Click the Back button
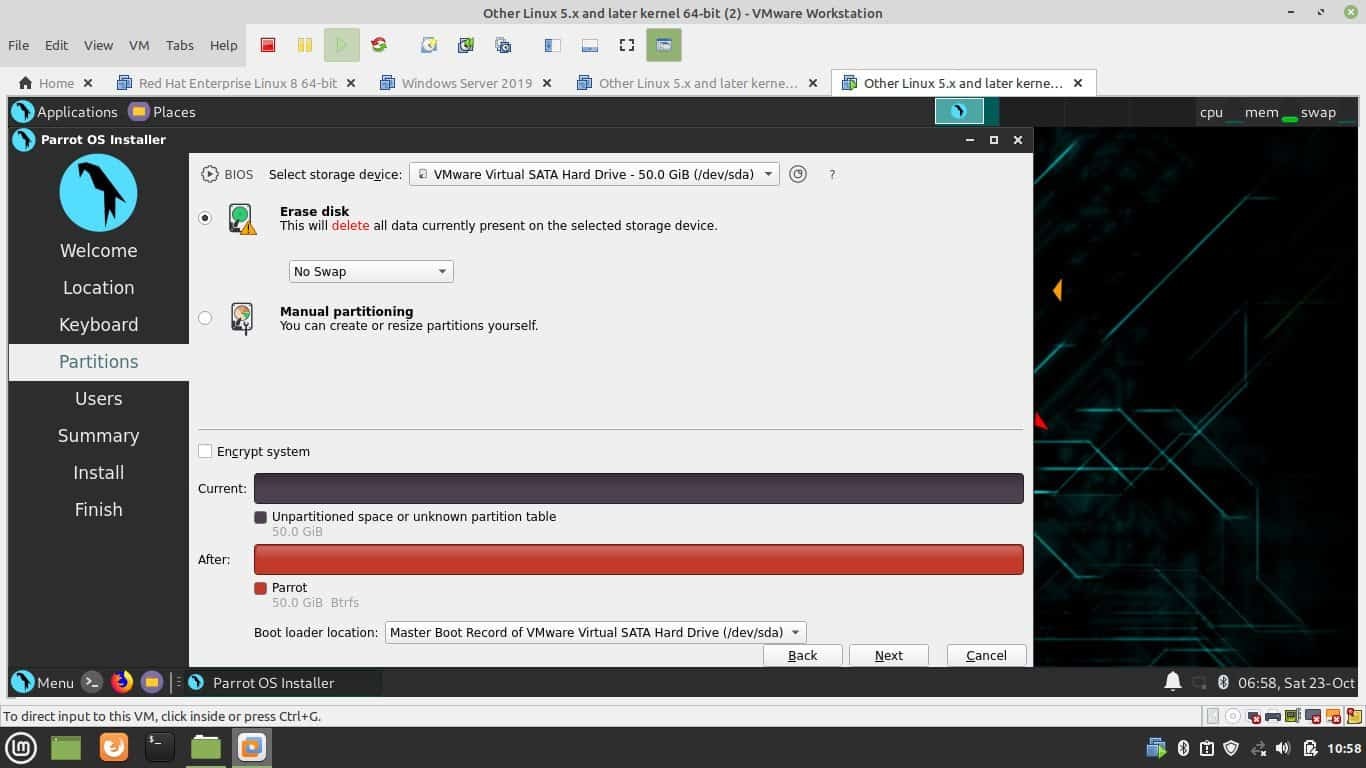1366x768 pixels. click(803, 655)
